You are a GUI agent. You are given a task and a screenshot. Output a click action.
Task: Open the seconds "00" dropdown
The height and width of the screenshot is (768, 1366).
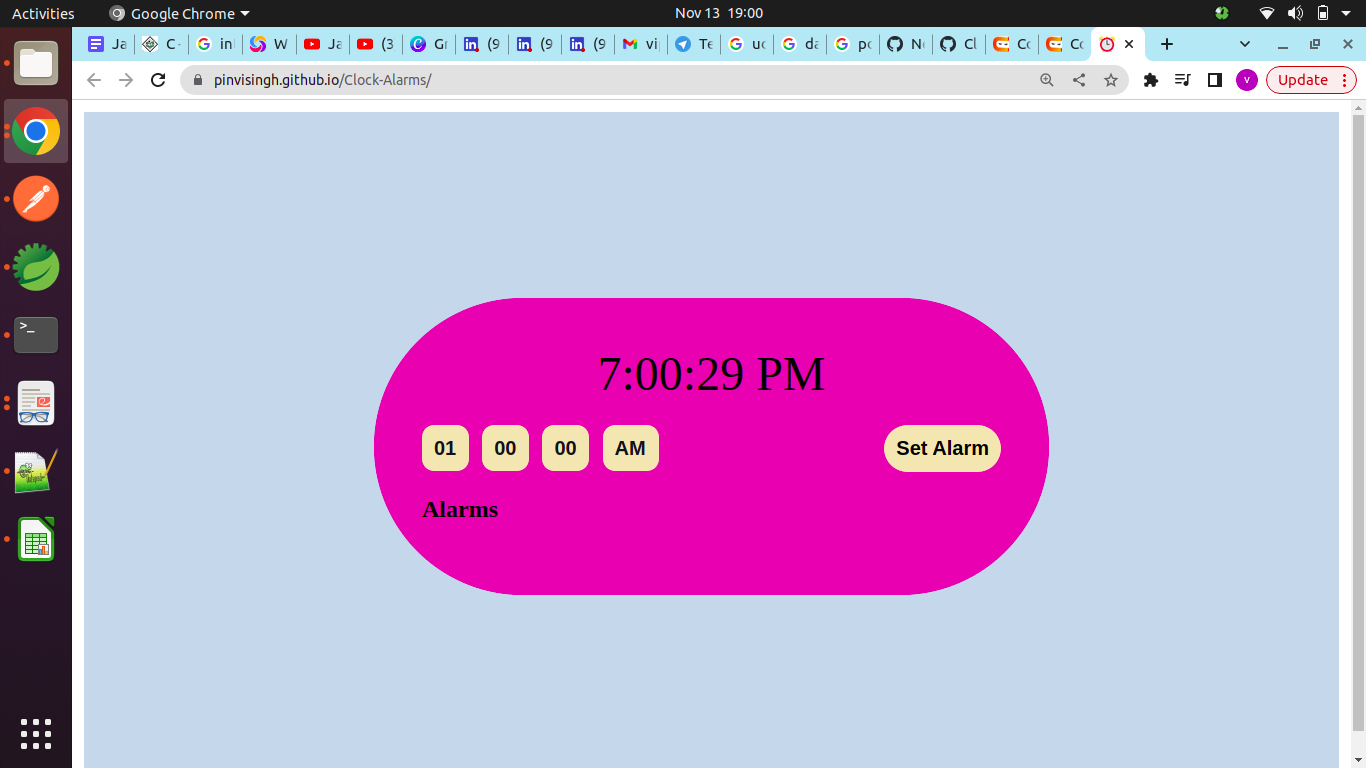pyautogui.click(x=565, y=448)
